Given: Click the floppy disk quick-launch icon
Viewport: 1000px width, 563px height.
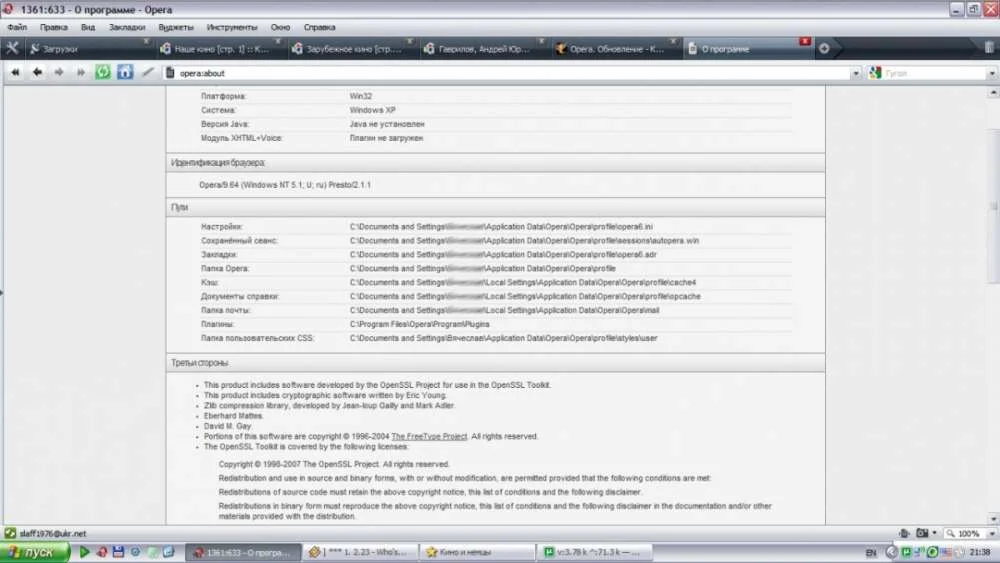Looking at the screenshot, I should click(x=119, y=552).
